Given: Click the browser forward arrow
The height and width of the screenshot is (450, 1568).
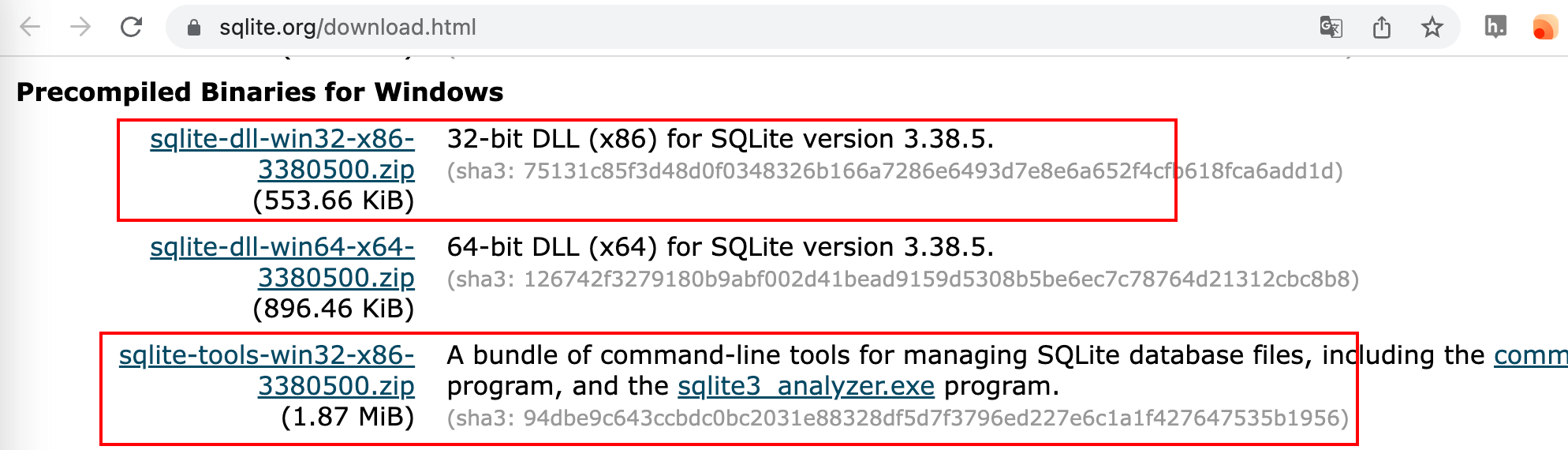Looking at the screenshot, I should (x=80, y=28).
